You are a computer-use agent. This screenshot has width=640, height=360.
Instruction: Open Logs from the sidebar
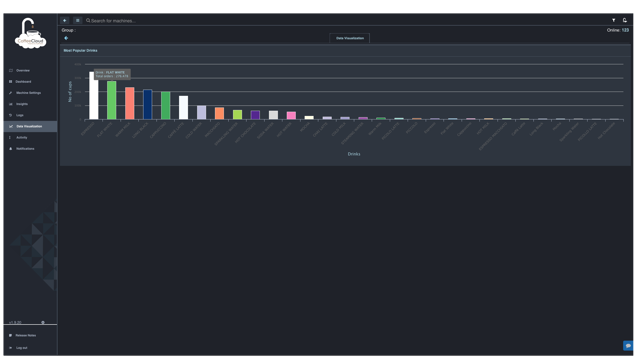[x=30, y=115]
